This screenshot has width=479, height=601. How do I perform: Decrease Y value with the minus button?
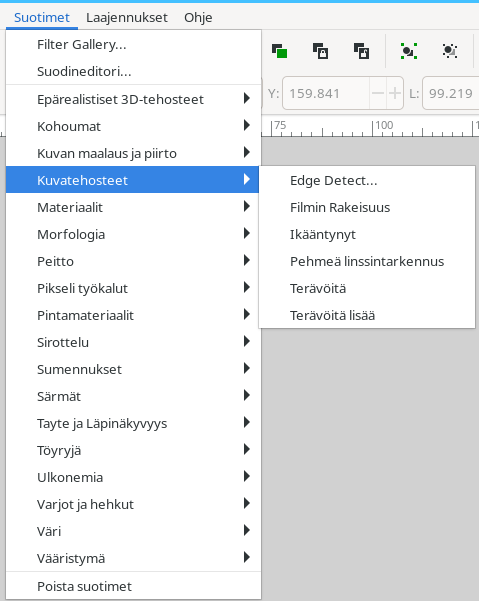point(378,93)
